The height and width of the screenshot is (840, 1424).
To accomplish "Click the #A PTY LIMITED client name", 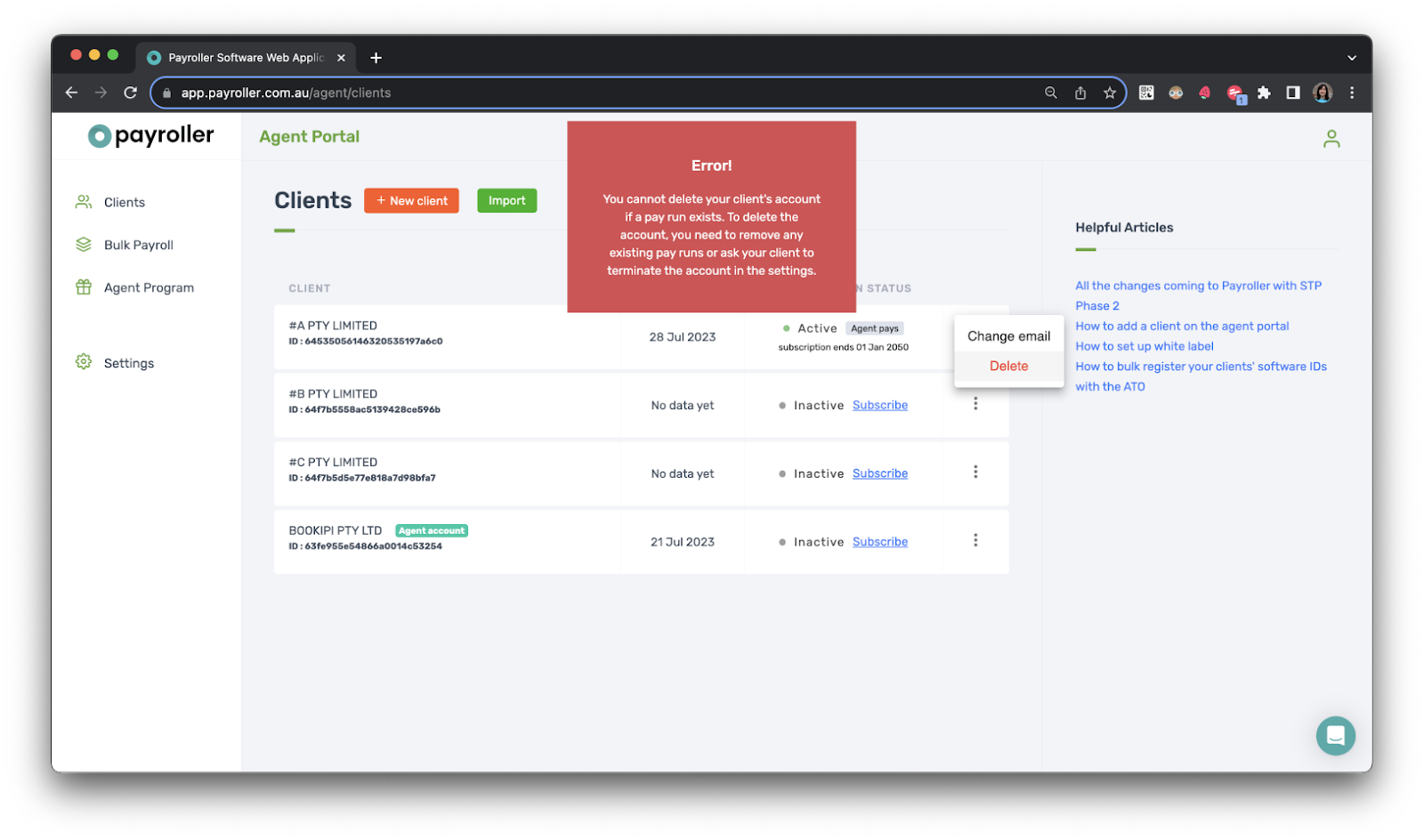I will click(x=333, y=326).
